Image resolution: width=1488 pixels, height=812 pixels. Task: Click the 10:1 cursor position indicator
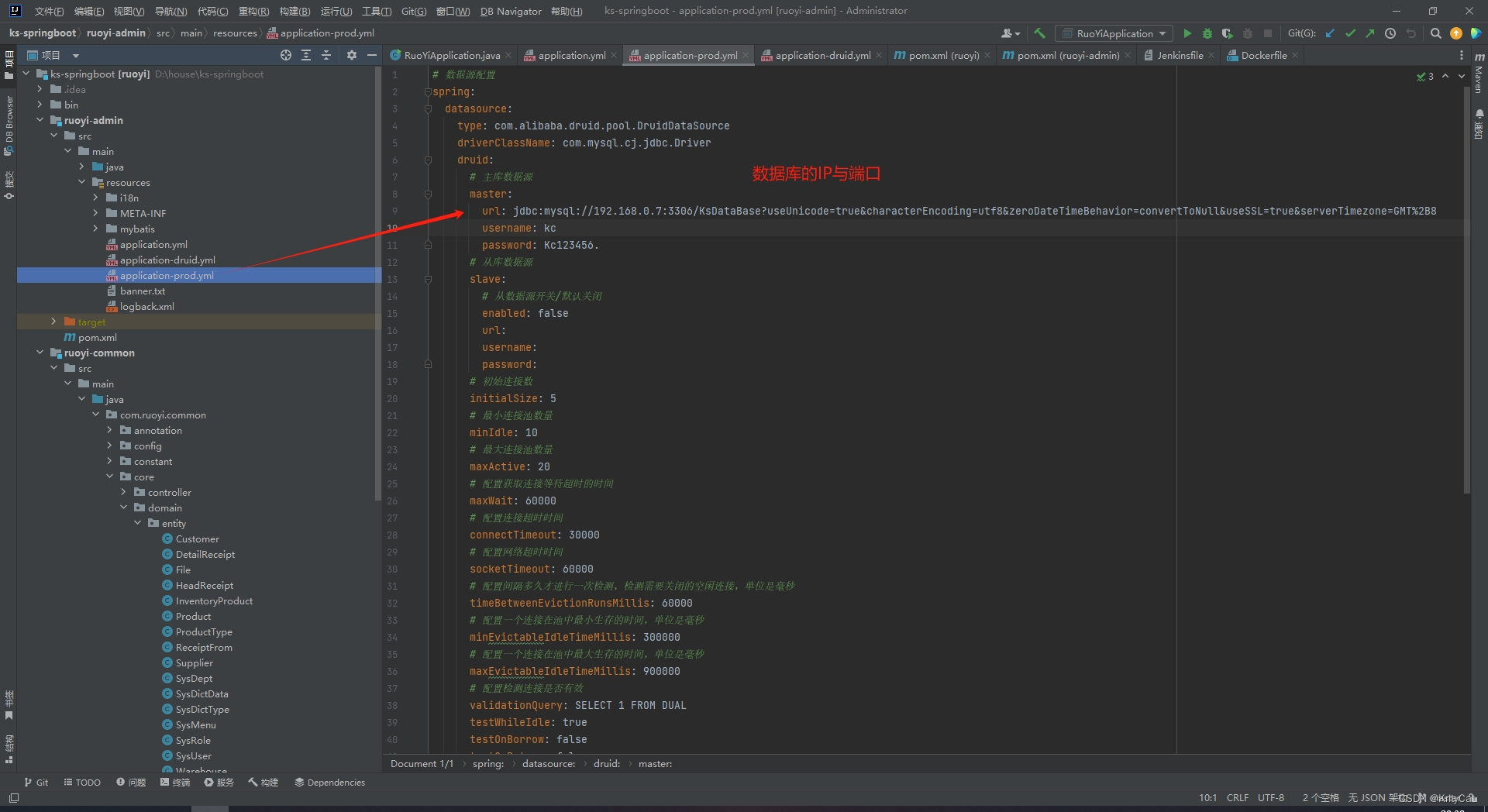1207,797
